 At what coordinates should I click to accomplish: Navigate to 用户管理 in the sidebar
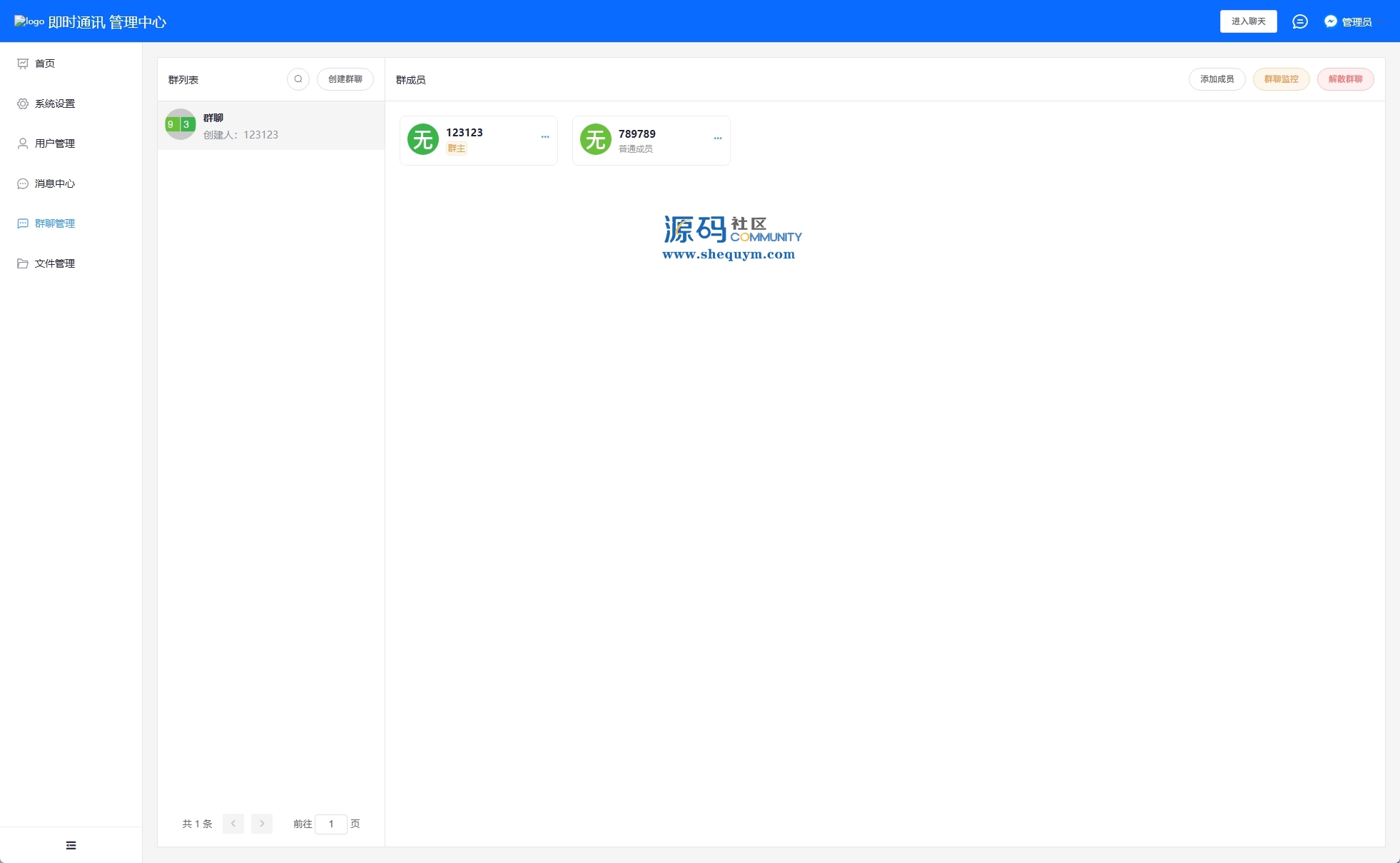(55, 143)
